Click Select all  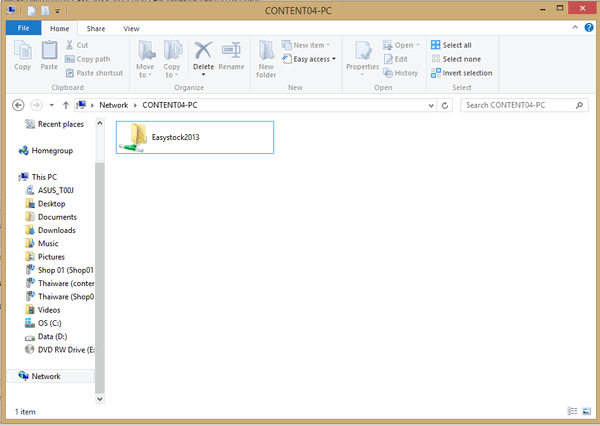[451, 45]
